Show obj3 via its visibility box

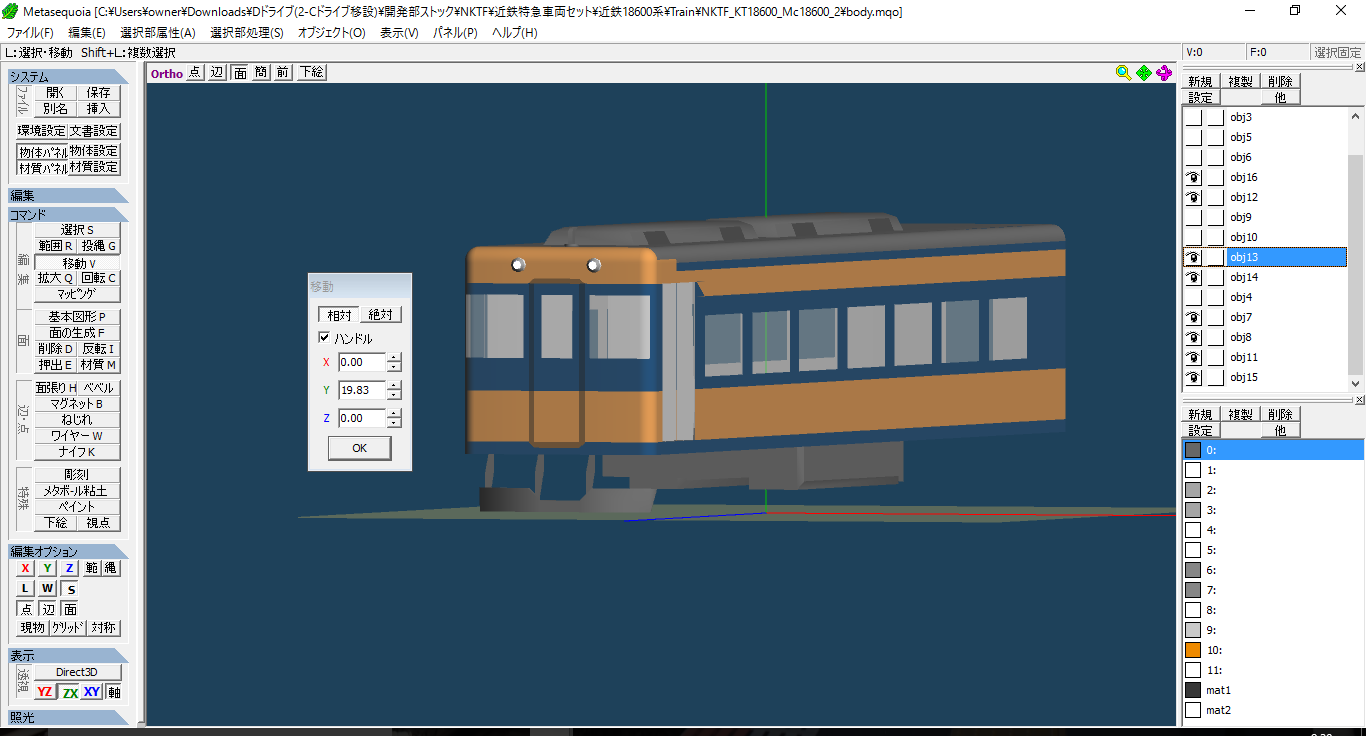pos(1193,117)
